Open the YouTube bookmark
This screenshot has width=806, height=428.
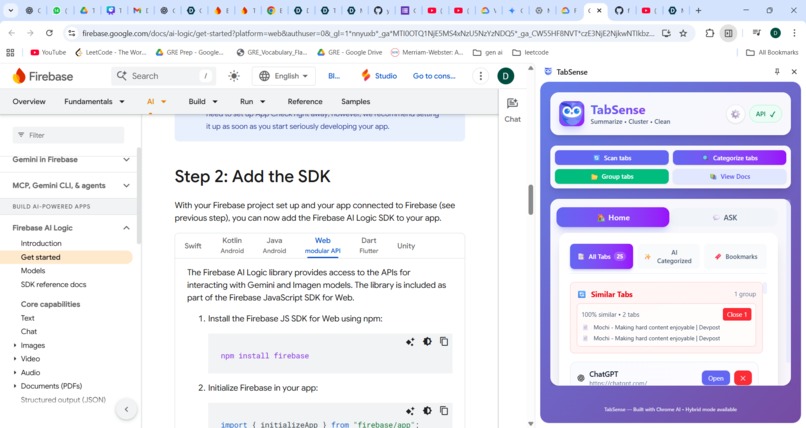48,52
